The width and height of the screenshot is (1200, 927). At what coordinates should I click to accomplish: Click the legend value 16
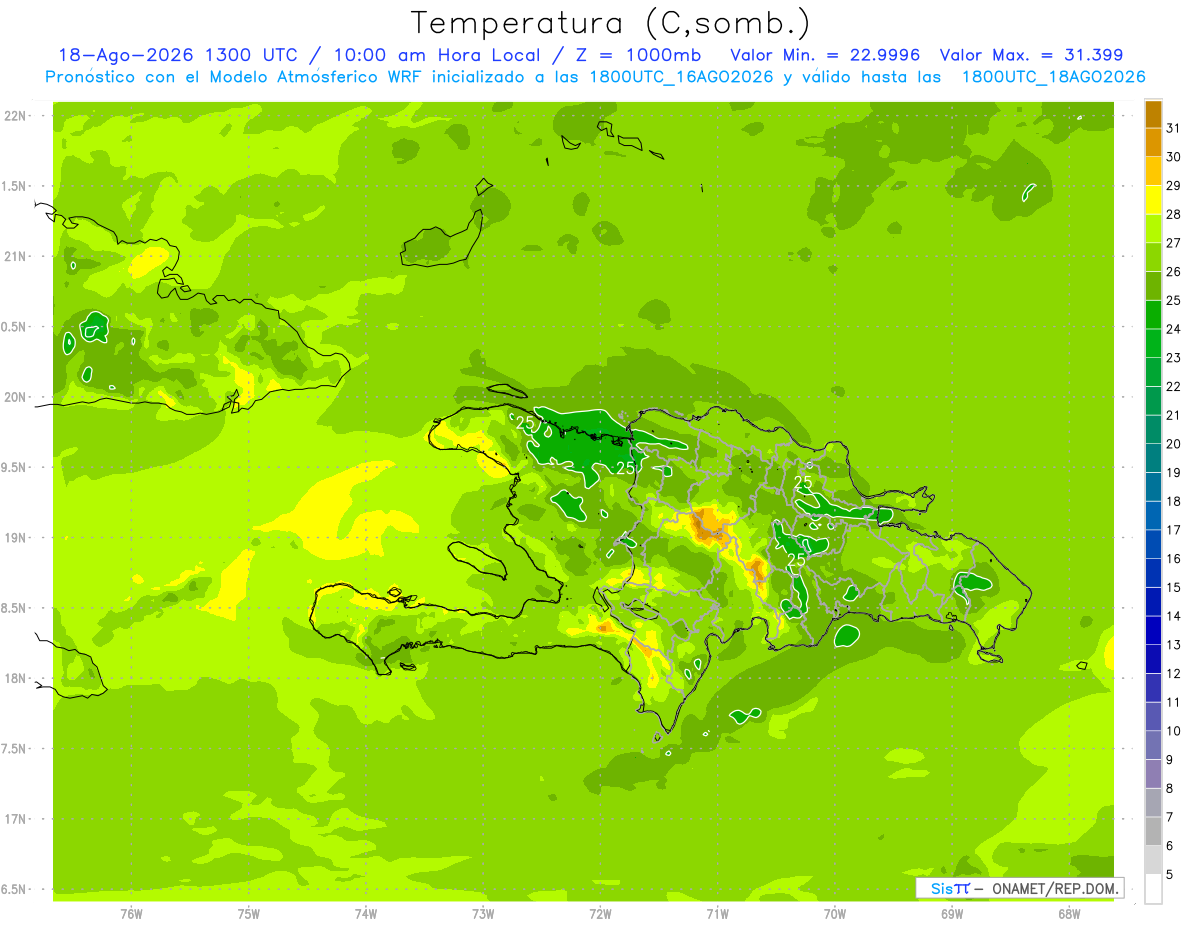pos(1174,559)
